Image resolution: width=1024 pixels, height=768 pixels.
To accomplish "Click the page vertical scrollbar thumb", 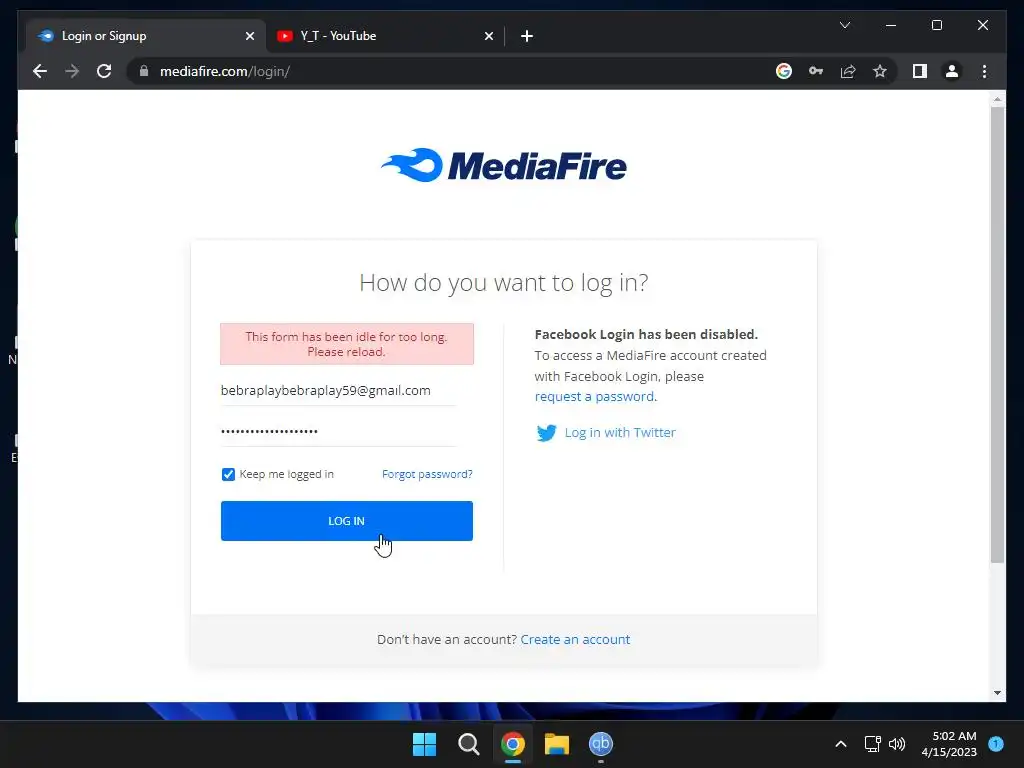I will (997, 334).
